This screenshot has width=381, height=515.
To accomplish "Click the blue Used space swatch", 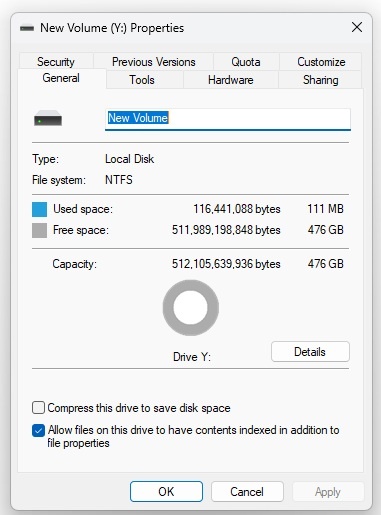I will pos(39,209).
